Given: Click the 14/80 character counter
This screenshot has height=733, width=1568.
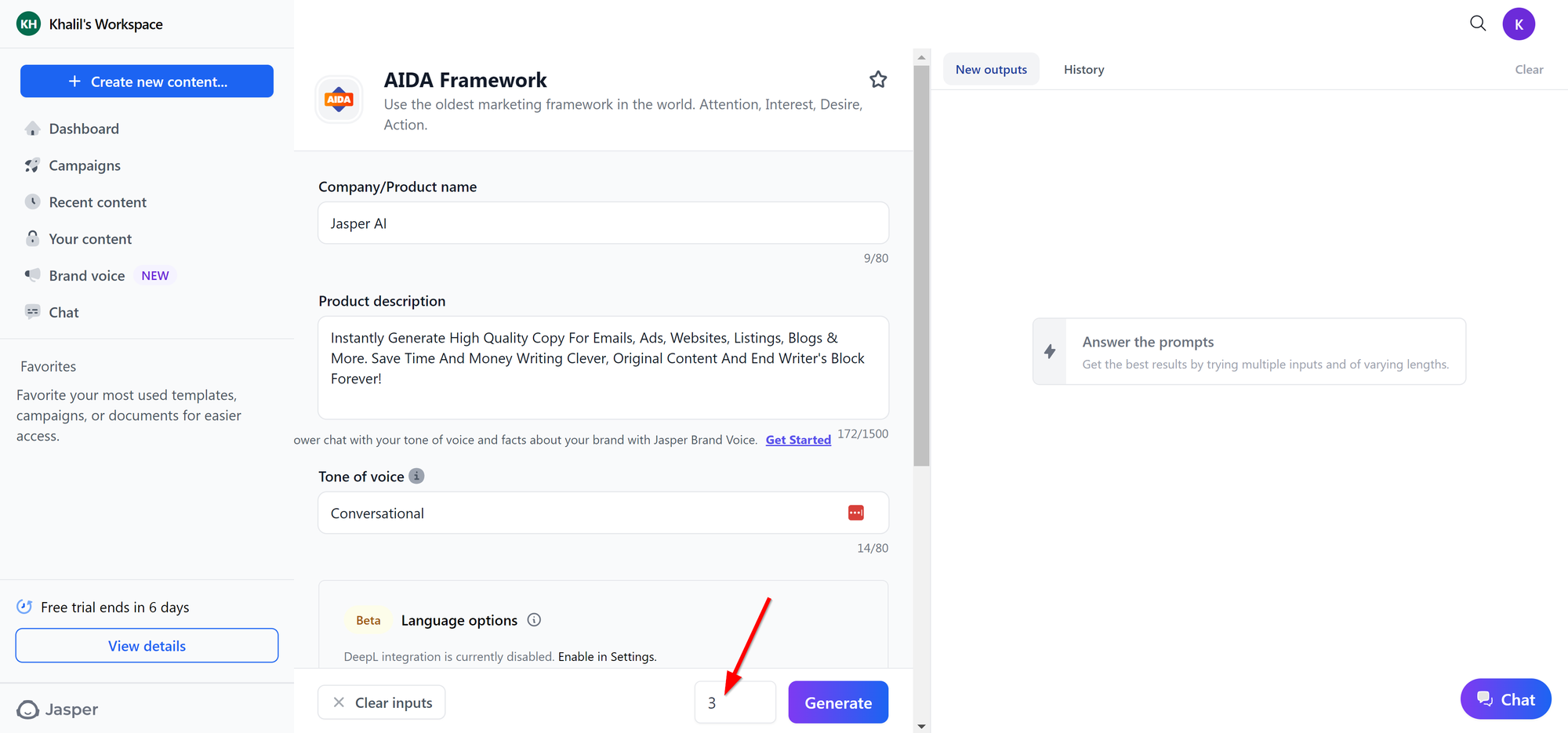Looking at the screenshot, I should [873, 548].
